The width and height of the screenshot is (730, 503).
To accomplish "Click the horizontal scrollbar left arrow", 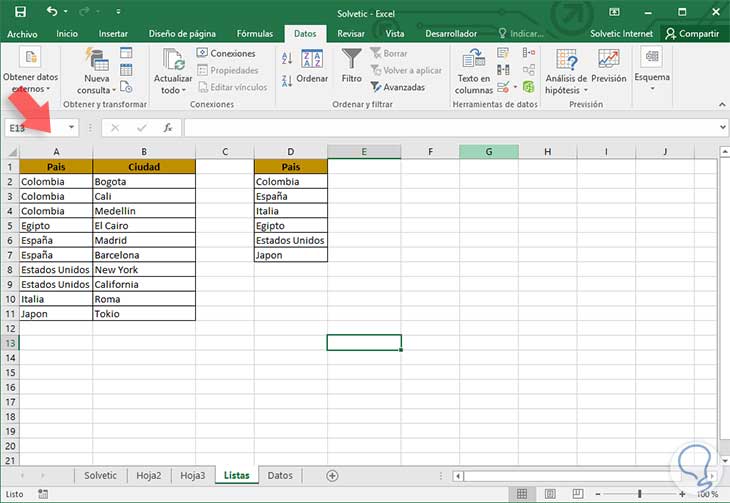I will point(458,476).
